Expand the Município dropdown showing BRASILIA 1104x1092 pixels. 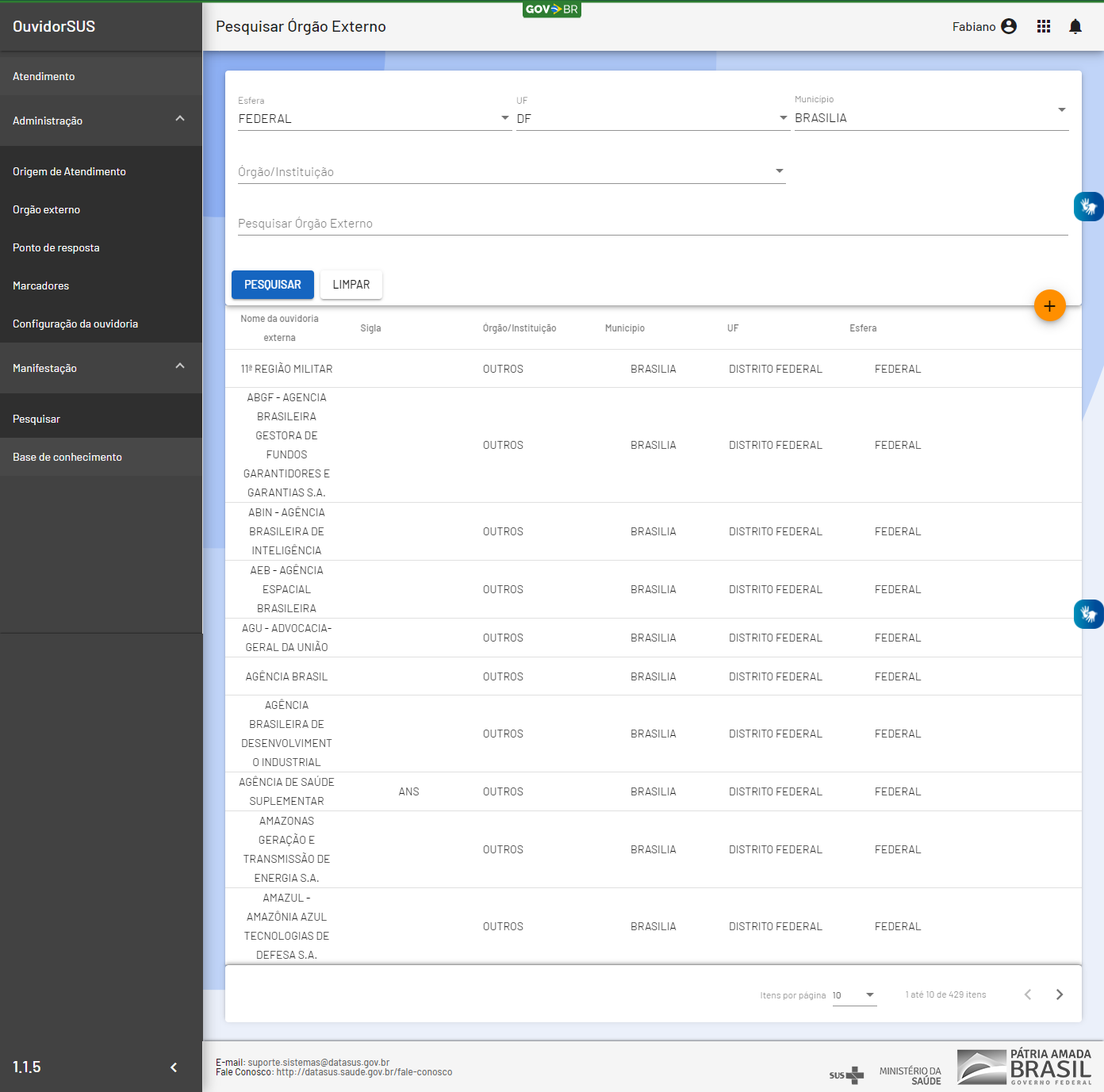pyautogui.click(x=930, y=118)
